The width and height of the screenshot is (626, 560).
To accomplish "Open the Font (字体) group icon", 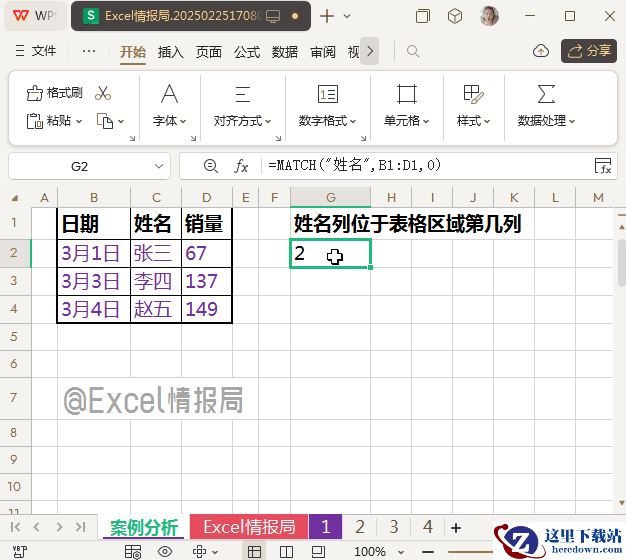I will pyautogui.click(x=169, y=94).
